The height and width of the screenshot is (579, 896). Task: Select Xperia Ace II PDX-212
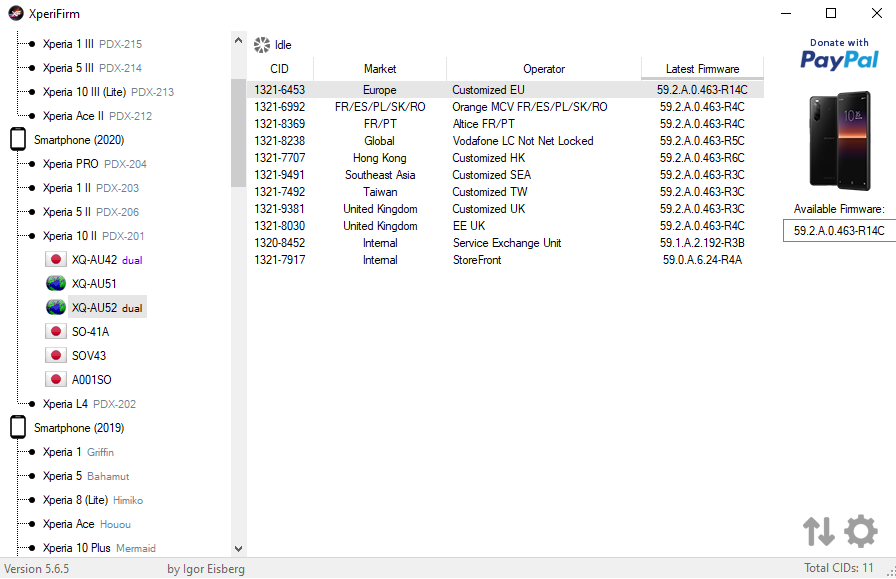97,116
